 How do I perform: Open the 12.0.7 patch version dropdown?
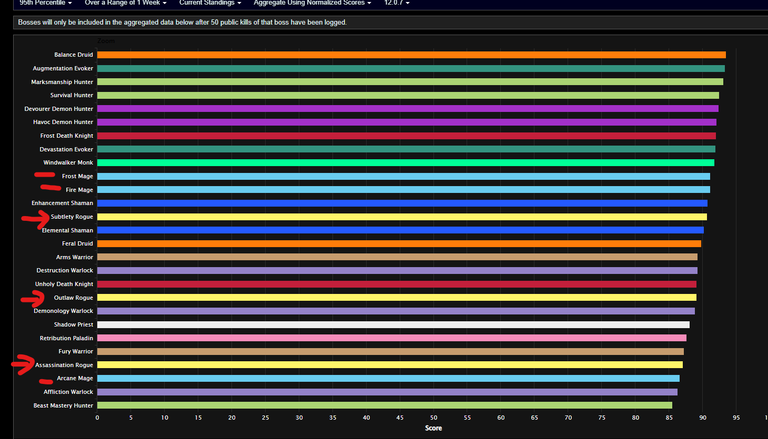tap(397, 3)
